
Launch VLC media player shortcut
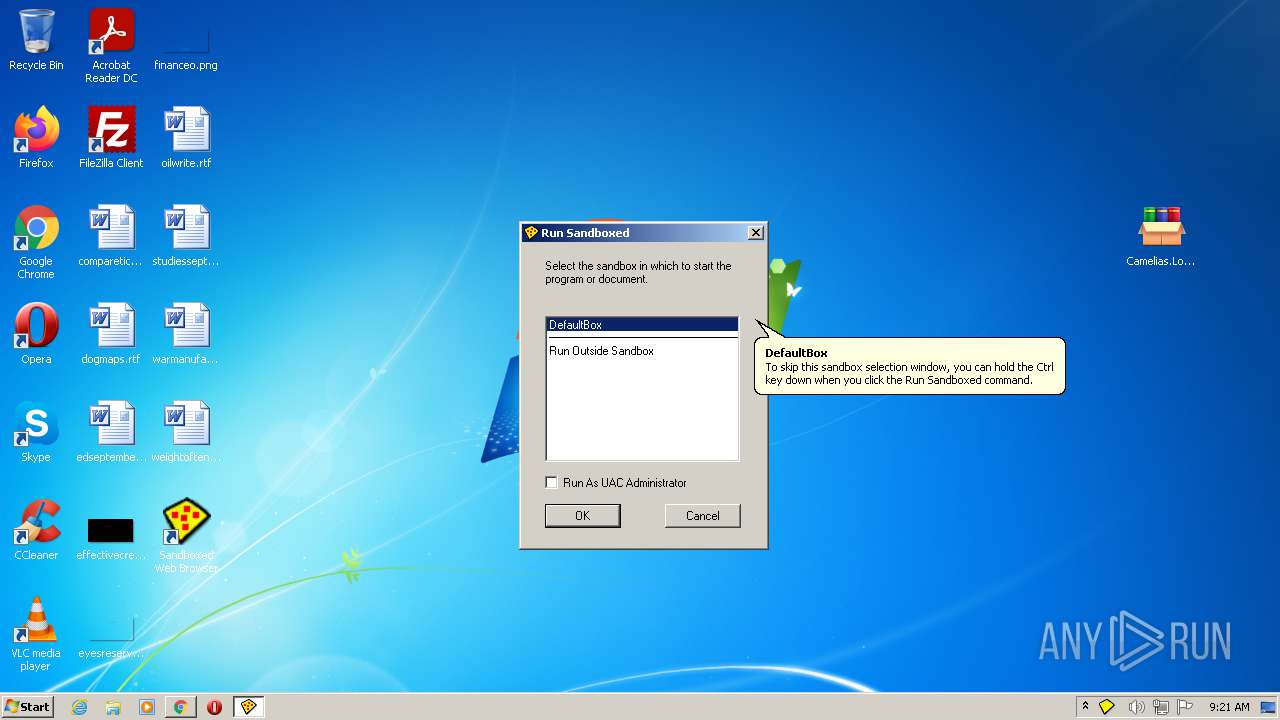point(36,634)
